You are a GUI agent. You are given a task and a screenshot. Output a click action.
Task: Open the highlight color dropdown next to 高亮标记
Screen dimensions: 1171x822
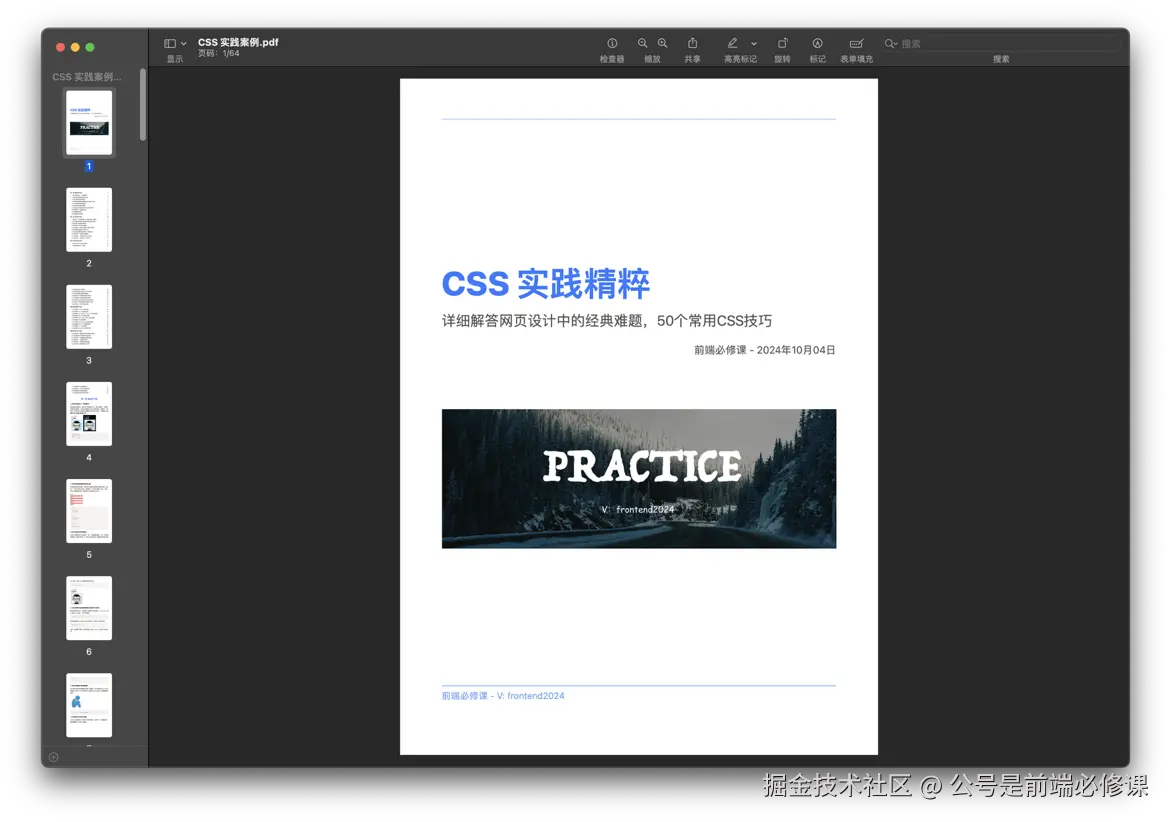tap(755, 43)
